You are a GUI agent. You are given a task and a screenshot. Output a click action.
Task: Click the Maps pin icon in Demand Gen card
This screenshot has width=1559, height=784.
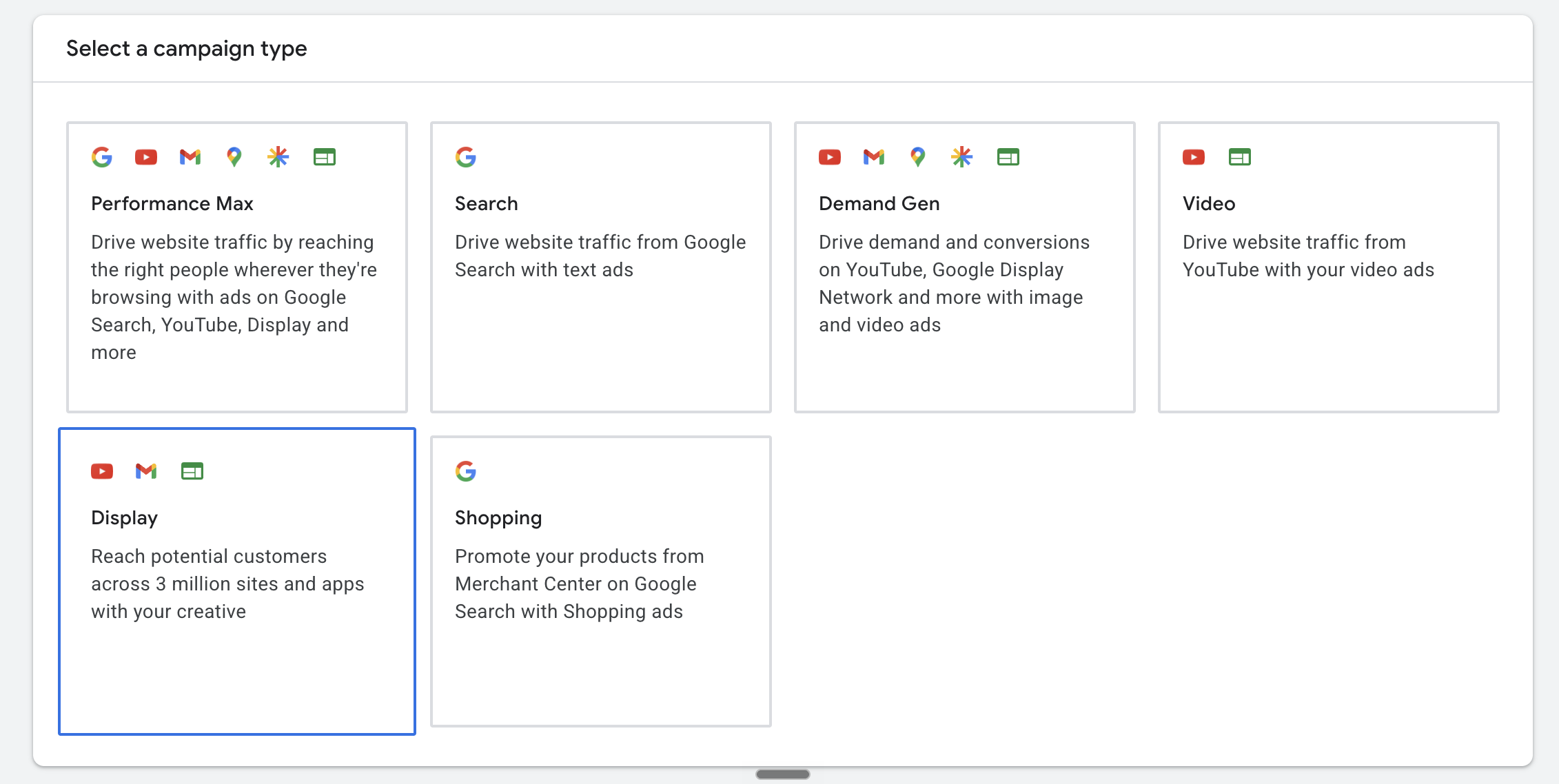[917, 157]
